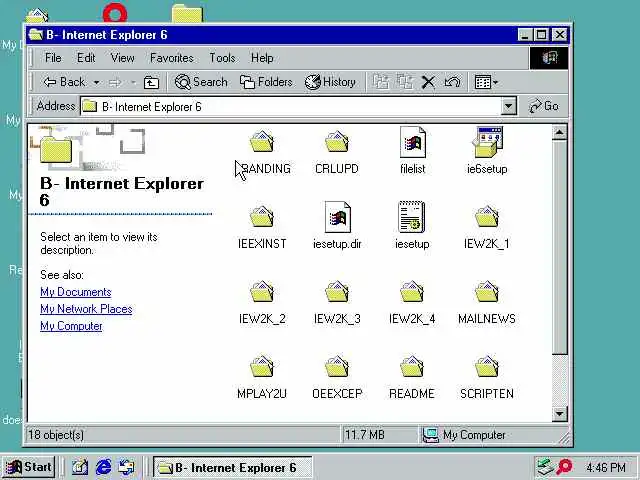Select the ie6setup installer icon
Viewport: 640px width, 480px height.
point(487,142)
